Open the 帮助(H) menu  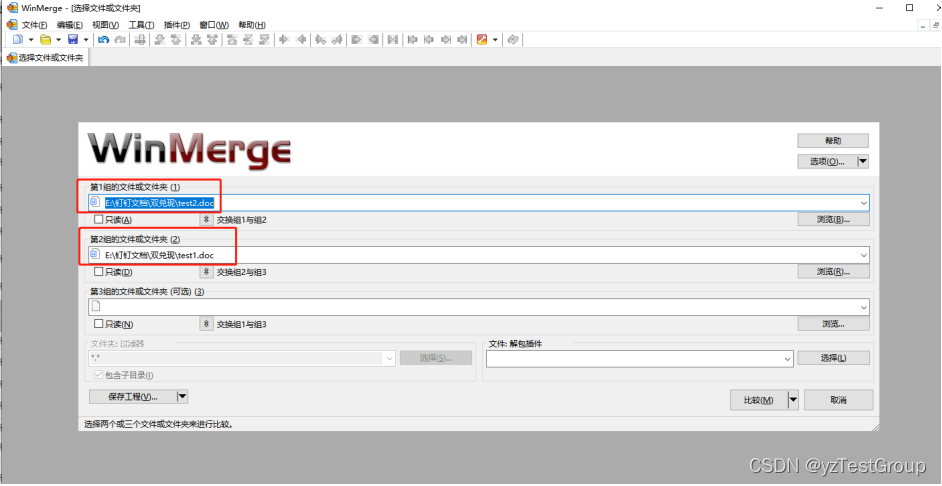(252, 25)
